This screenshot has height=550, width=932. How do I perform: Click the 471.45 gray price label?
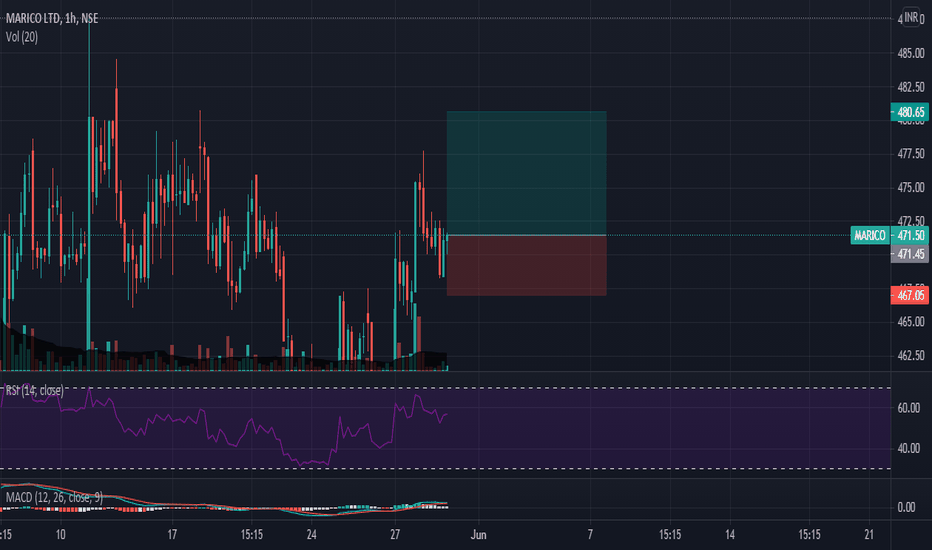pyautogui.click(x=909, y=254)
